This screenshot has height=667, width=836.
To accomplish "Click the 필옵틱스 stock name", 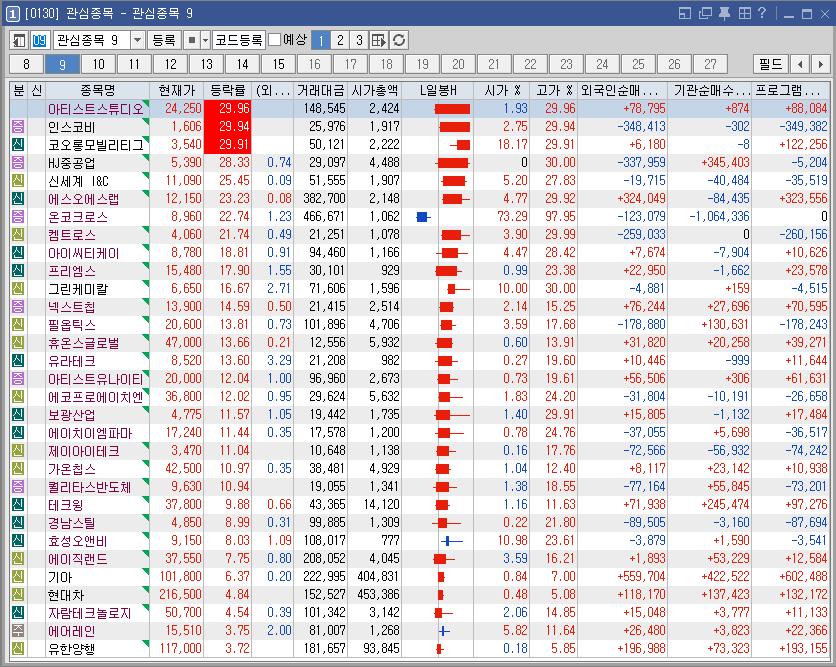I will point(71,325).
